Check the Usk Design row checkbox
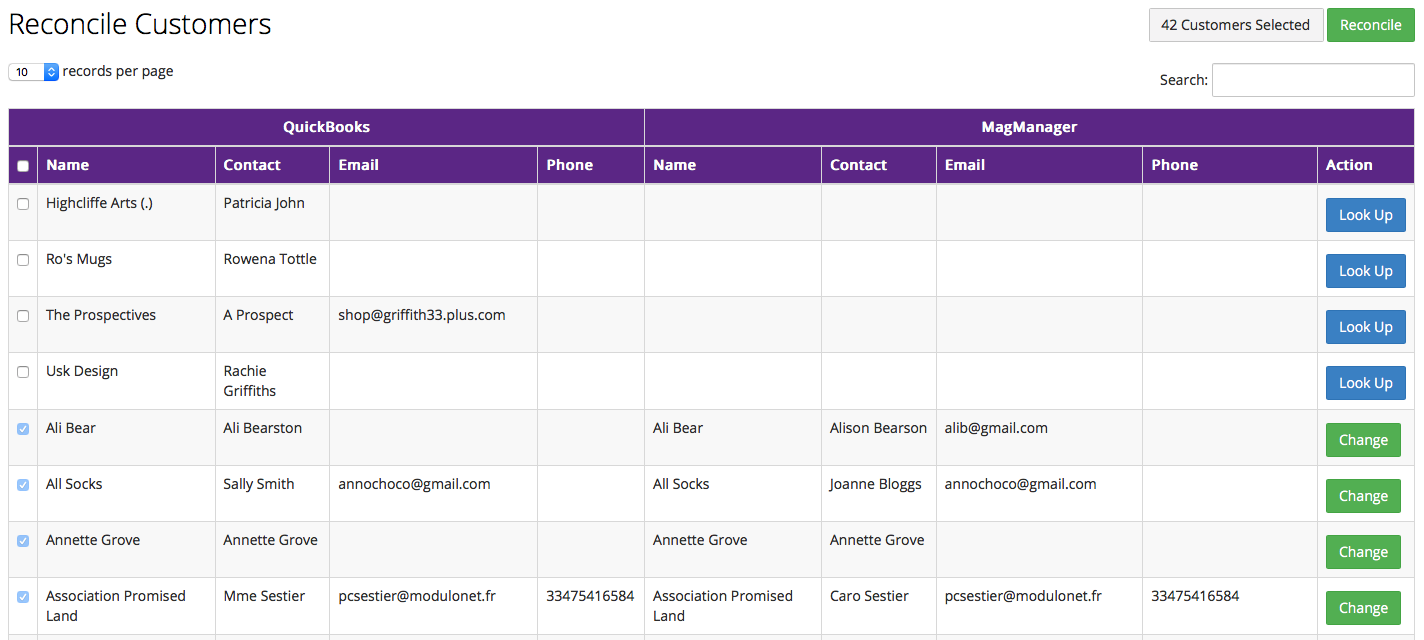This screenshot has height=640, width=1424. 23,372
